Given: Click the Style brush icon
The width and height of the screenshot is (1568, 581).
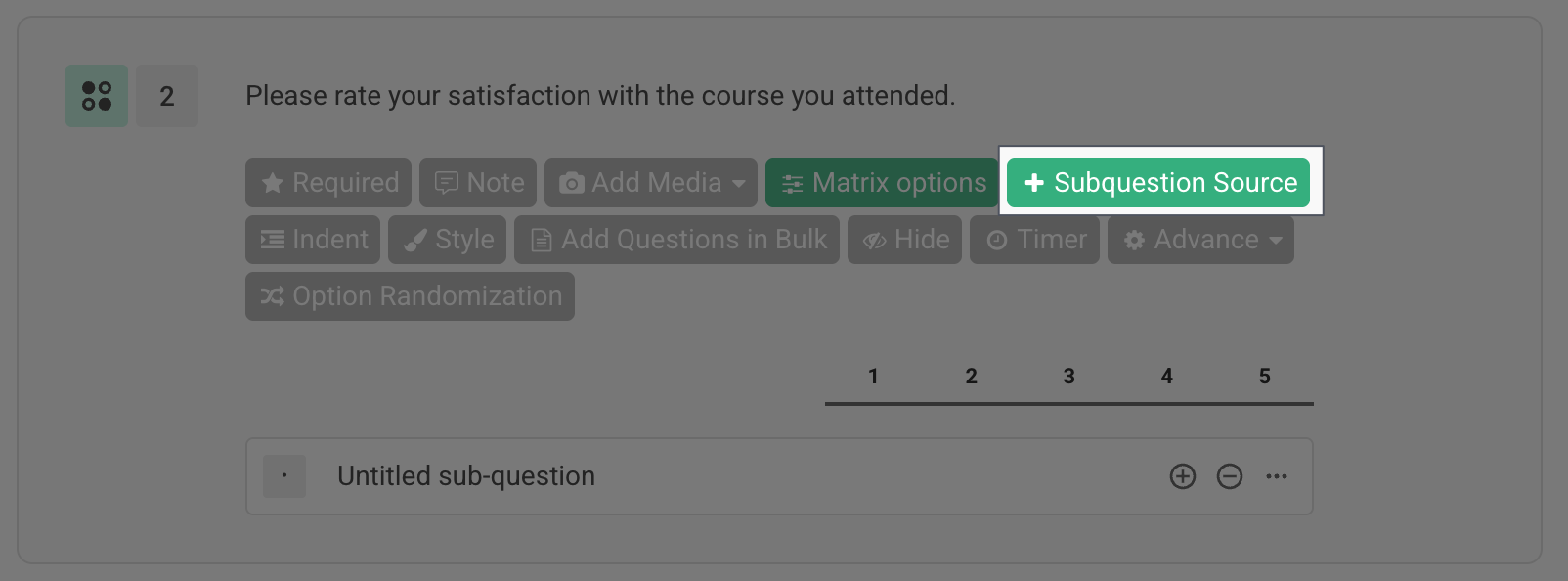Looking at the screenshot, I should click(415, 239).
